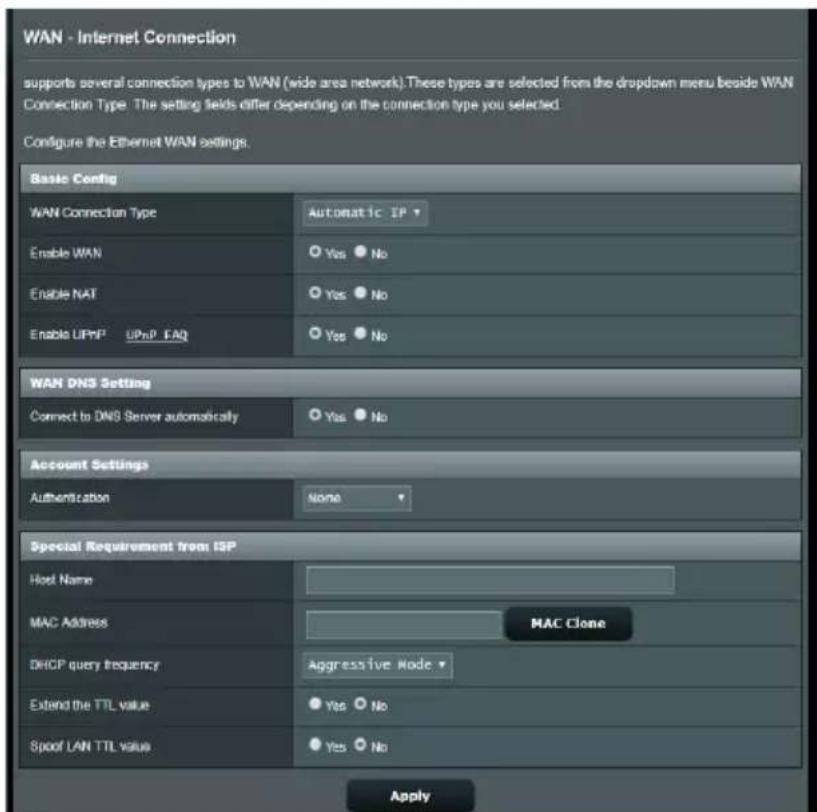Click the Spoof LAN TTL value label
The image size is (817, 812).
click(90, 746)
